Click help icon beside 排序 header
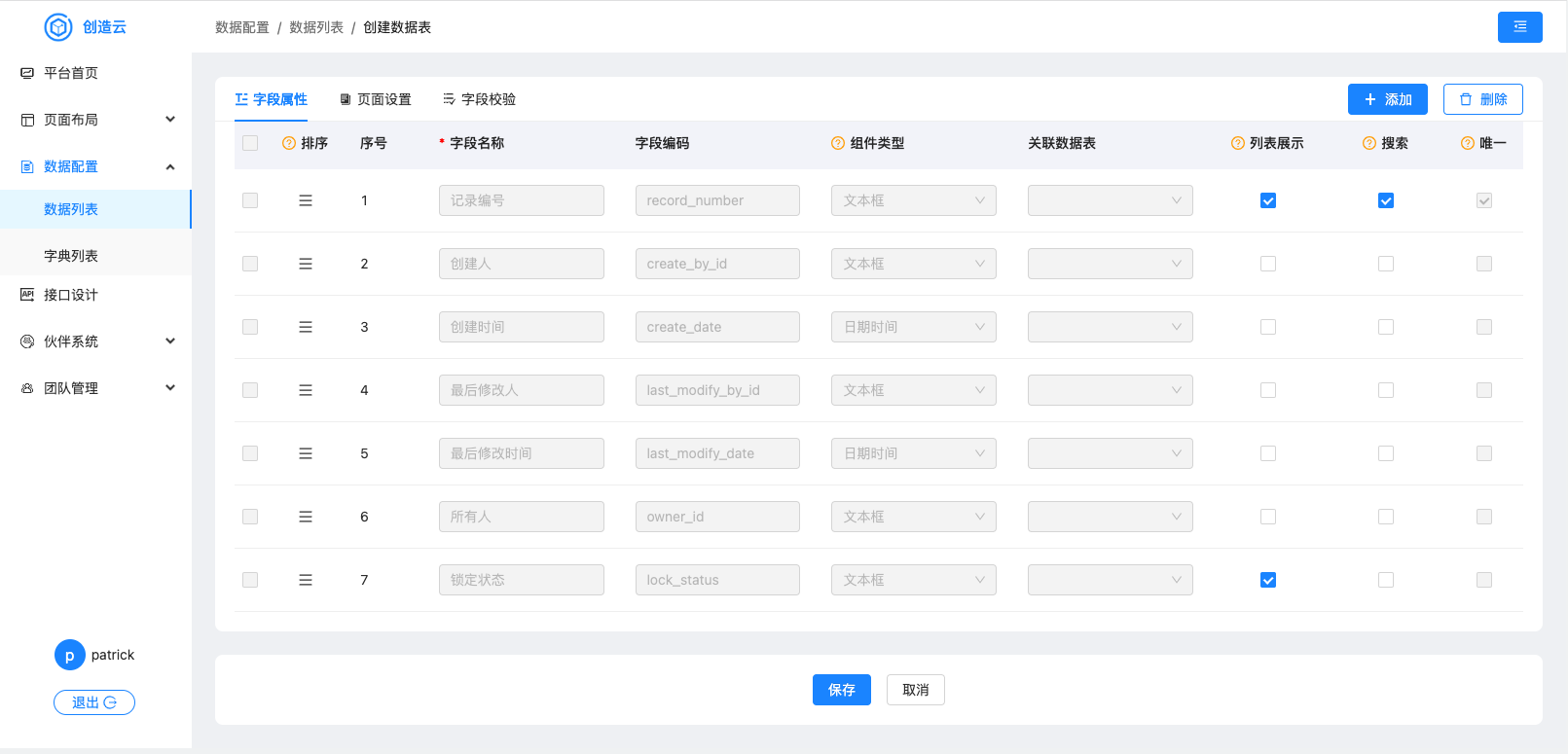The width and height of the screenshot is (1568, 754). pyautogui.click(x=289, y=143)
